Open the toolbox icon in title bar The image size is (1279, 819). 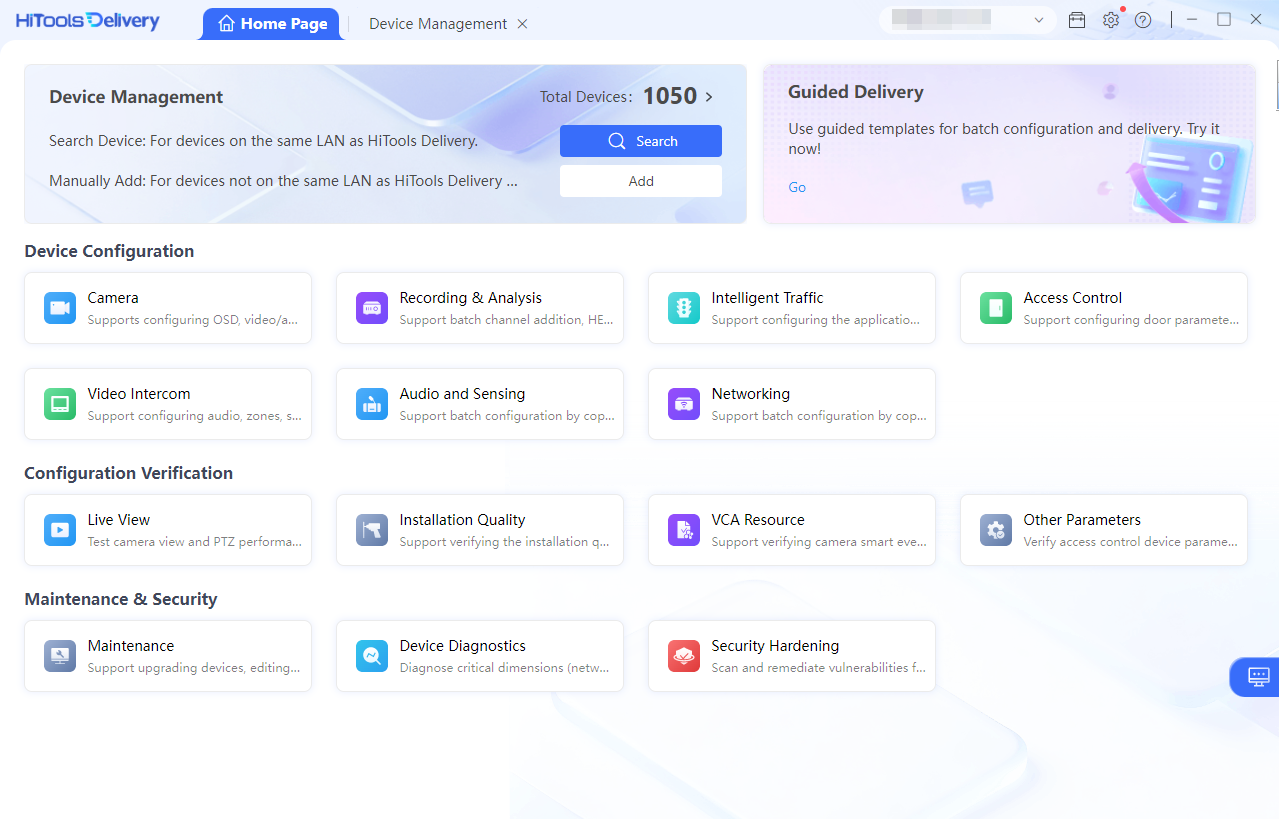point(1077,20)
